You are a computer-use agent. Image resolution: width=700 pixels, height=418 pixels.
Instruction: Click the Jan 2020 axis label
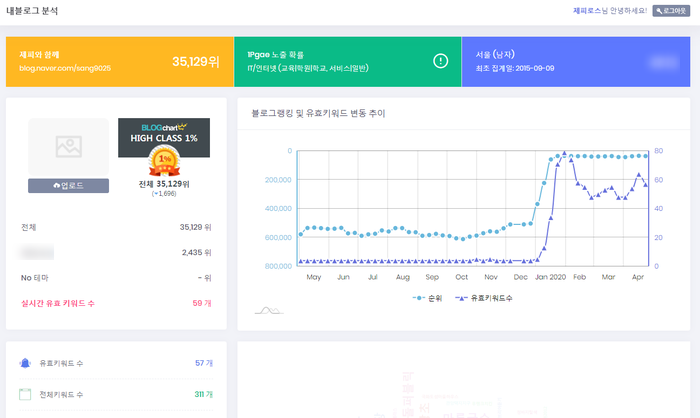(x=550, y=277)
